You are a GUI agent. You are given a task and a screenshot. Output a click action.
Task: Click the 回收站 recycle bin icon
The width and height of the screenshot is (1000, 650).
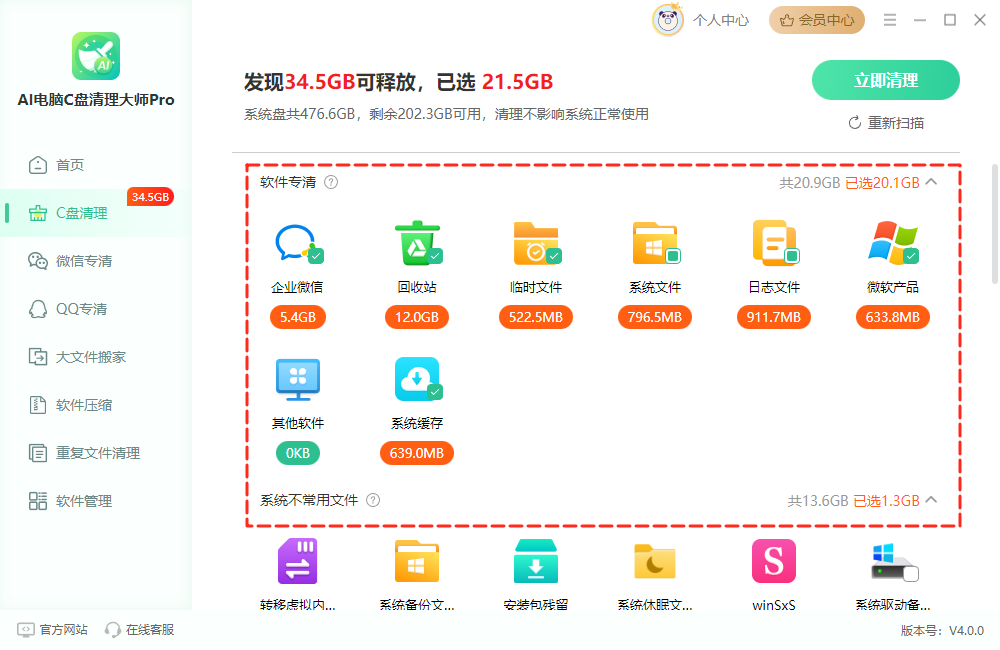coord(417,243)
